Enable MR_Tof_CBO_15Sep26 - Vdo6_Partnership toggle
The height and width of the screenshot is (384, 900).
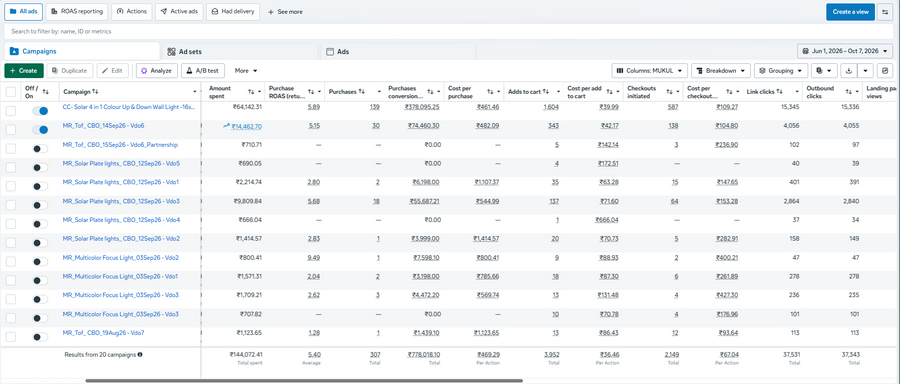(40, 149)
